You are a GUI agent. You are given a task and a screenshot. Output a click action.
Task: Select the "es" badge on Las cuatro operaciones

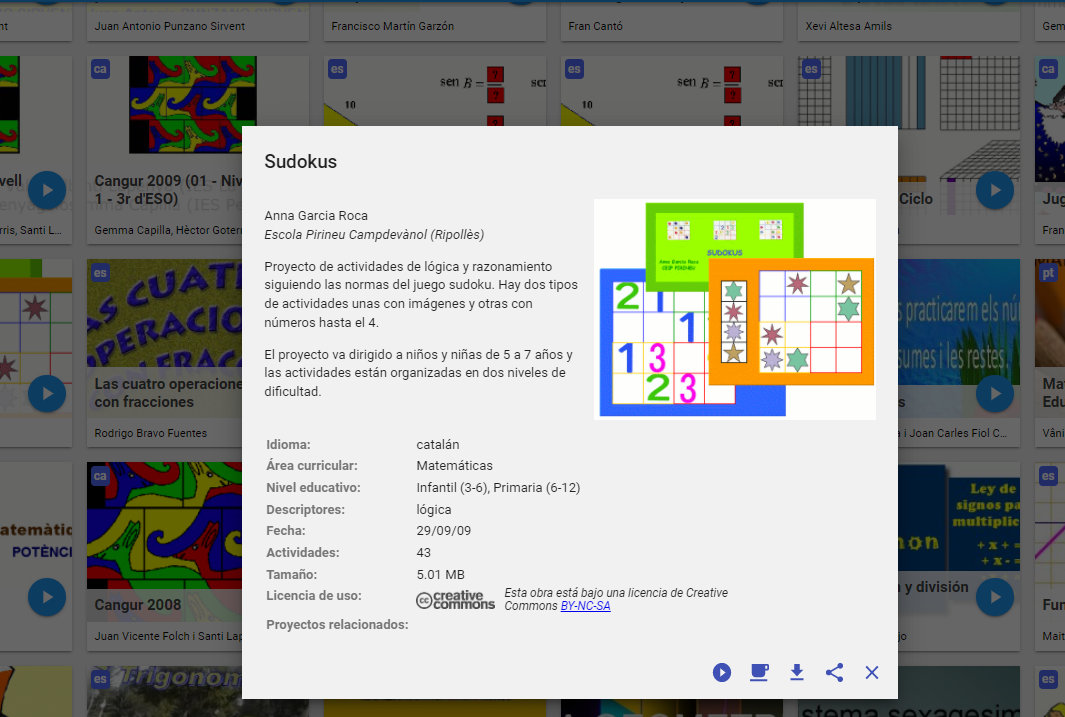point(99,272)
